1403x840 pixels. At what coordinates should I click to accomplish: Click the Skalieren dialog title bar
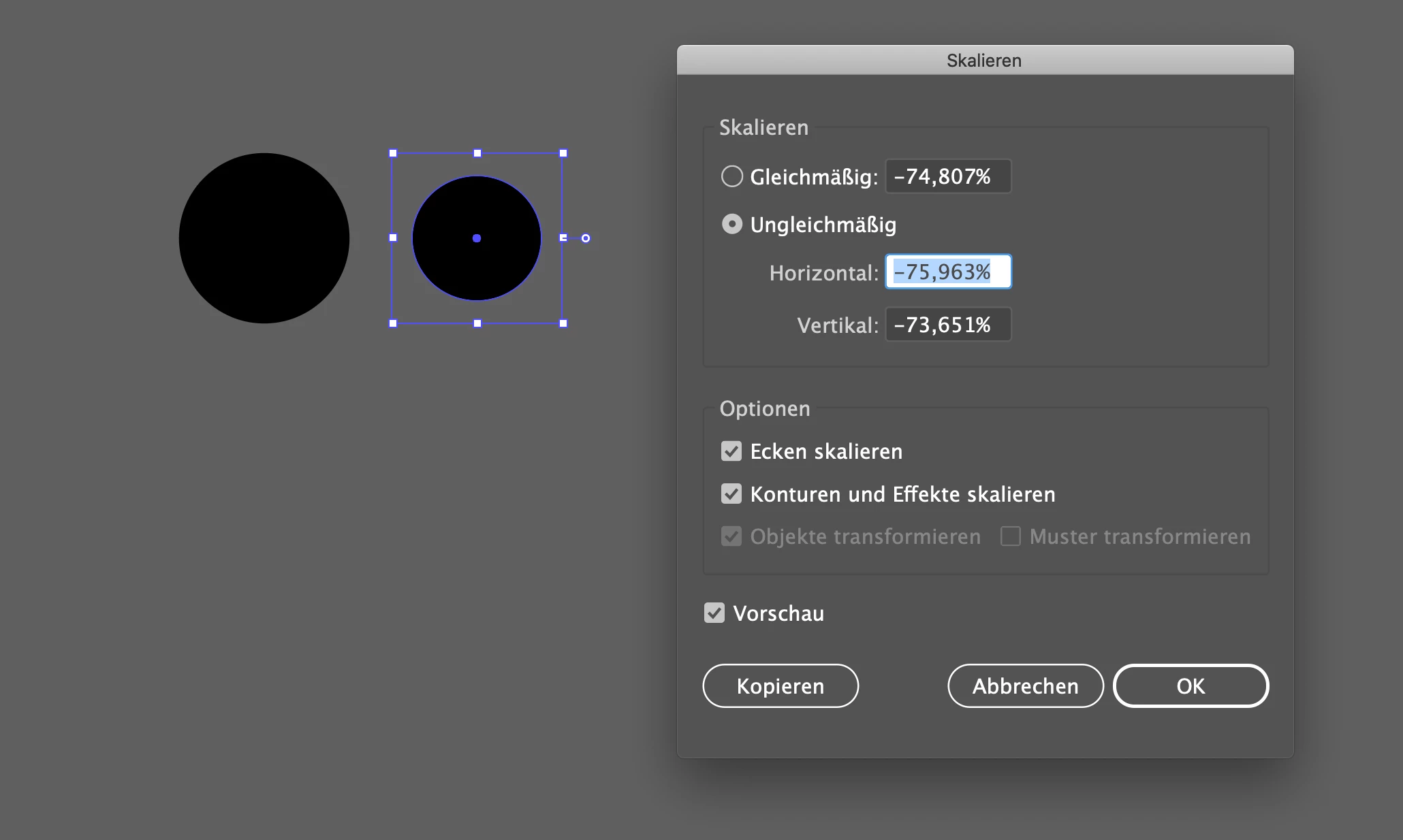pyautogui.click(x=984, y=61)
